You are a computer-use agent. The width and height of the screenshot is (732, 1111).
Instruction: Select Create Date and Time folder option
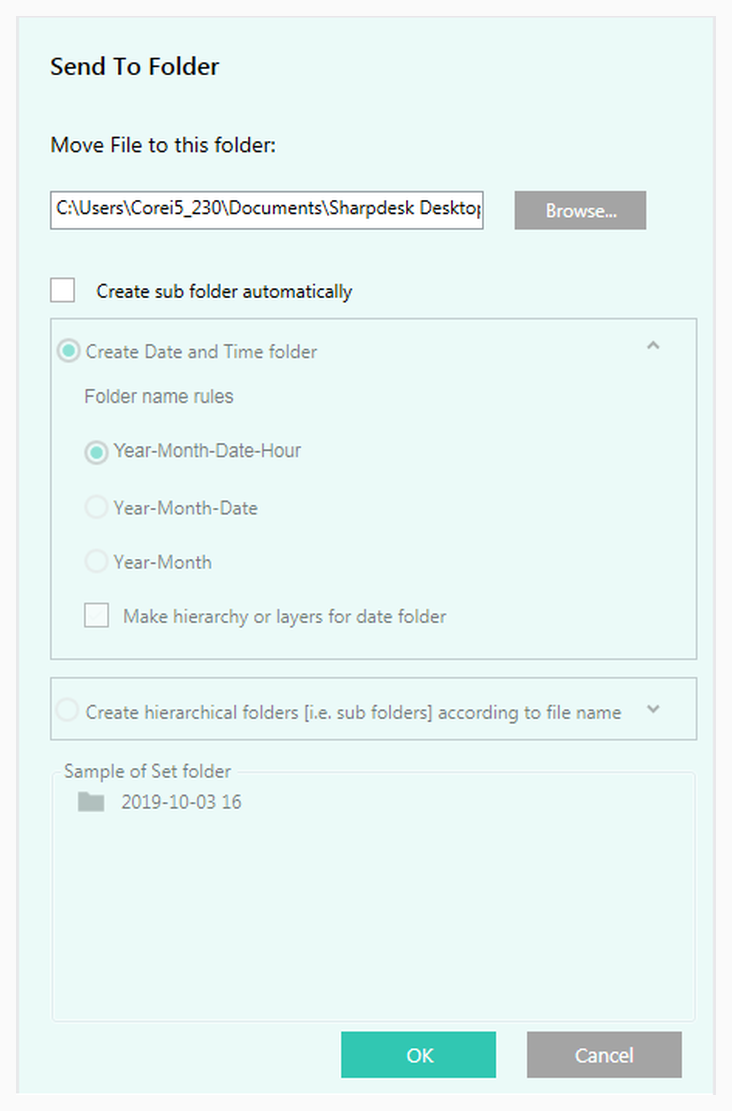tap(68, 351)
